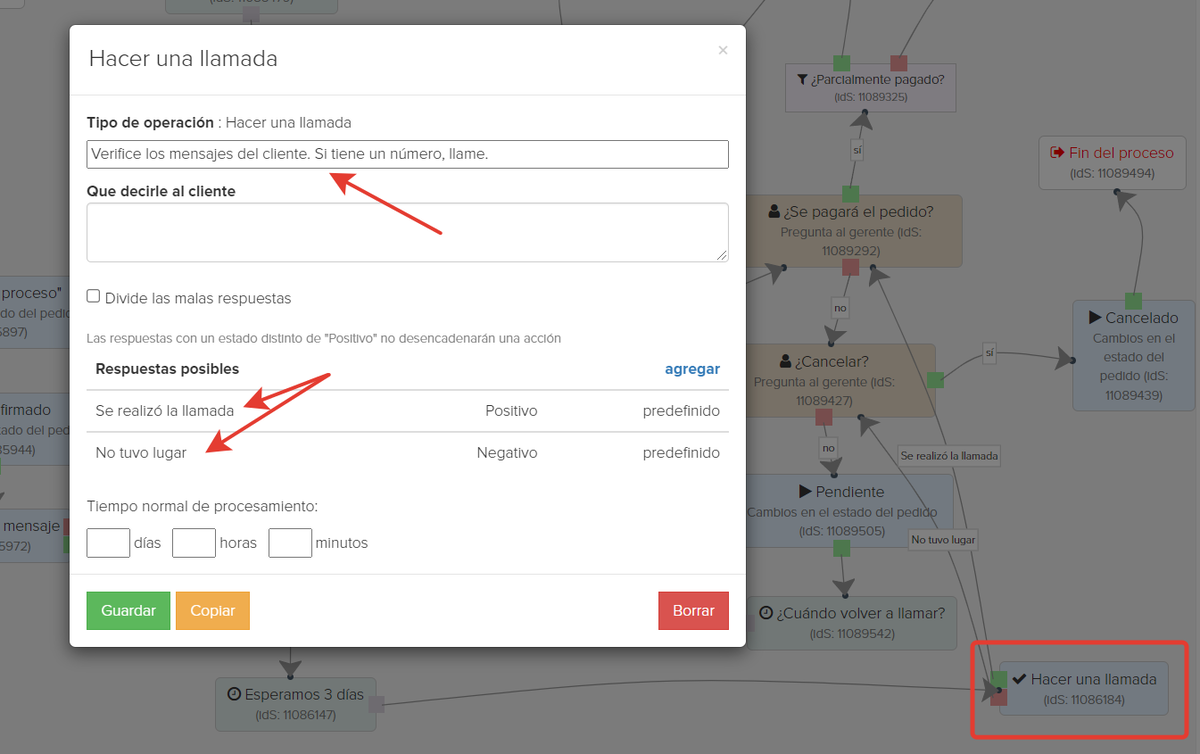Click the orange Copiar button

click(212, 611)
